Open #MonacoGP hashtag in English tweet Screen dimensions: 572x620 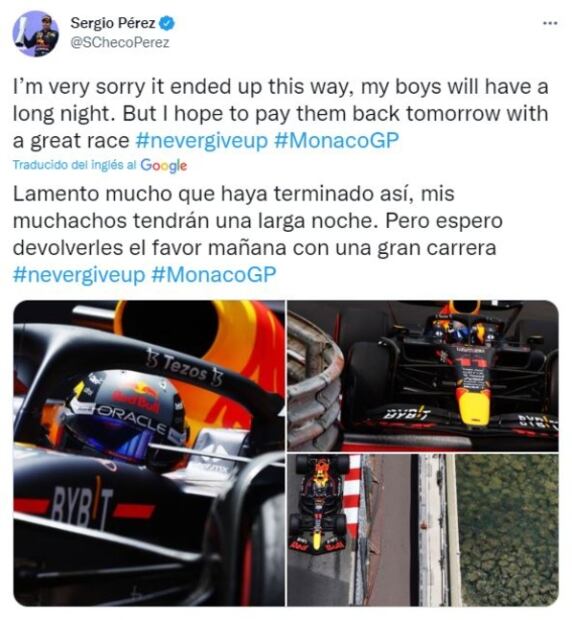(x=336, y=141)
